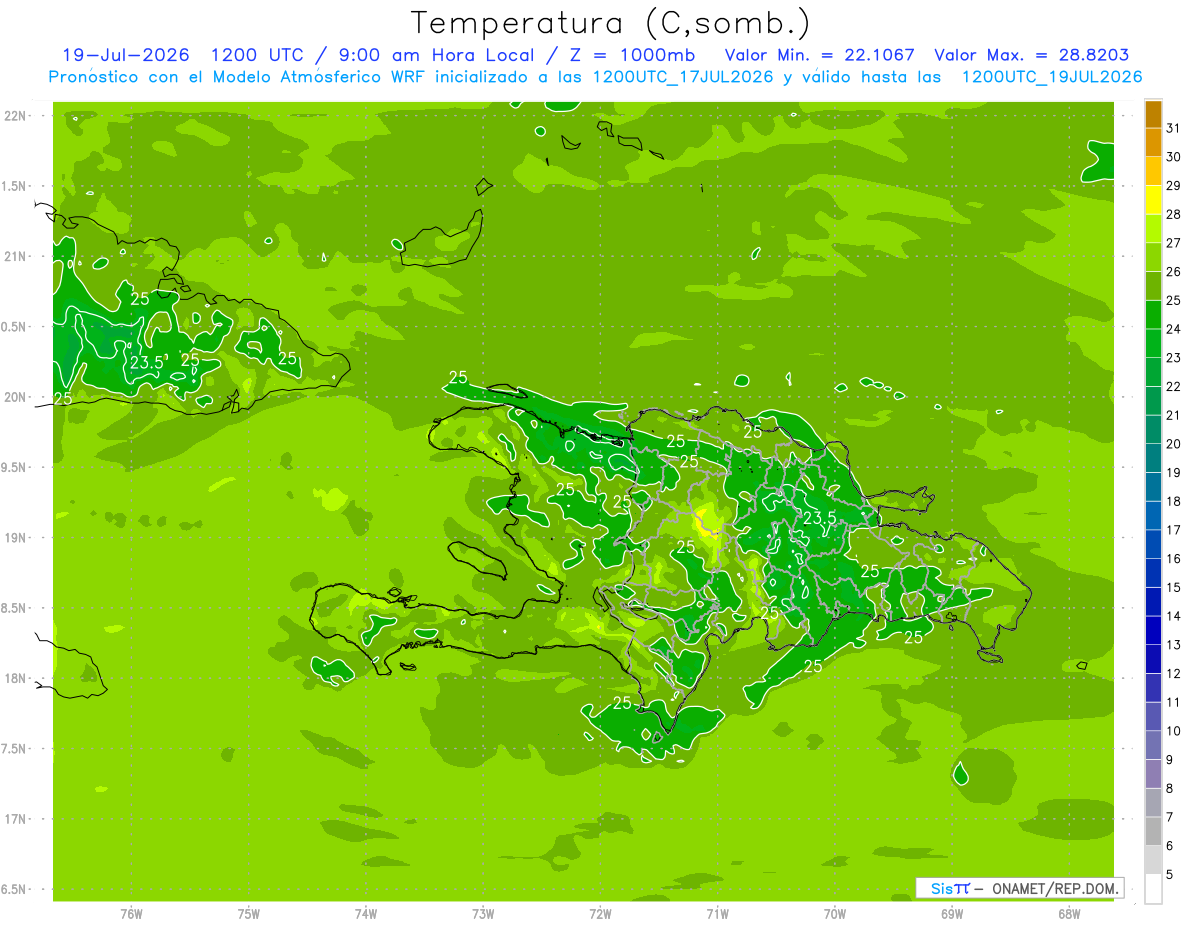Image resolution: width=1200 pixels, height=927 pixels.
Task: Click the "18N" latitude axis label
Action: [17, 679]
